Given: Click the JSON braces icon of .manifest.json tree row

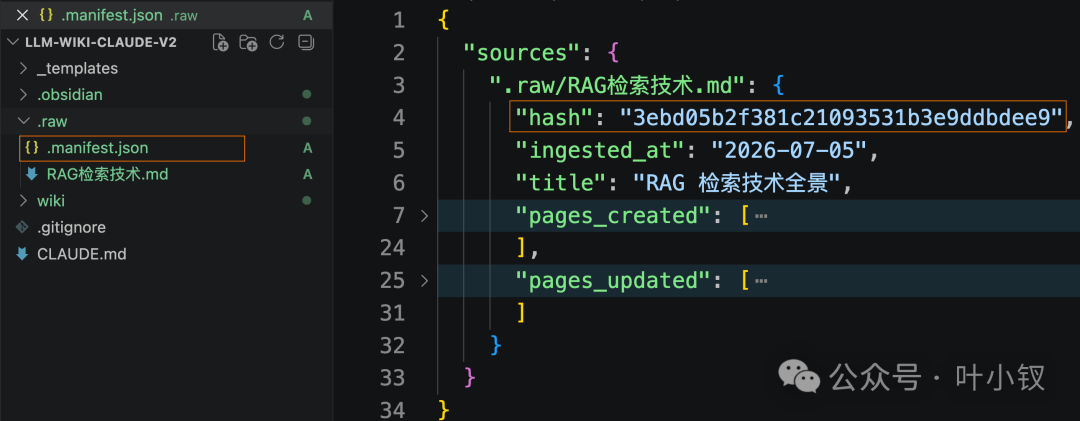Looking at the screenshot, I should point(31,147).
